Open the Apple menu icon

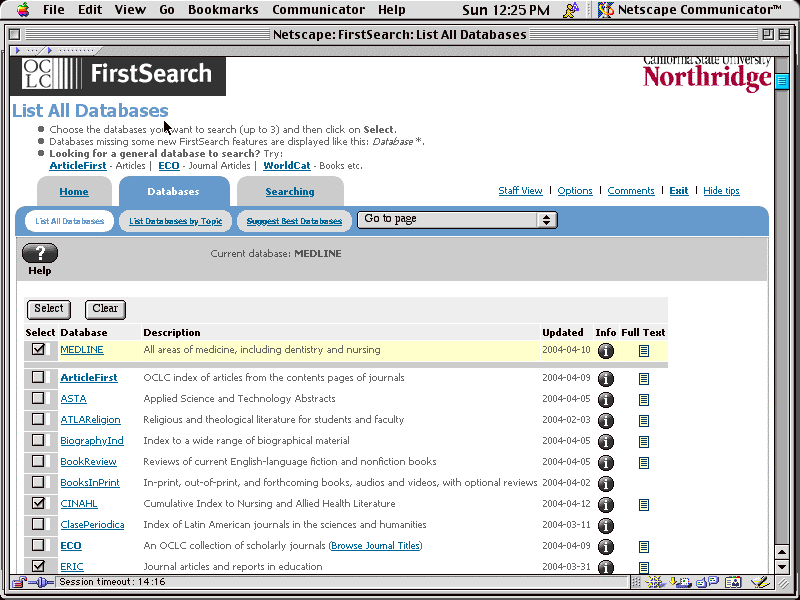23,9
